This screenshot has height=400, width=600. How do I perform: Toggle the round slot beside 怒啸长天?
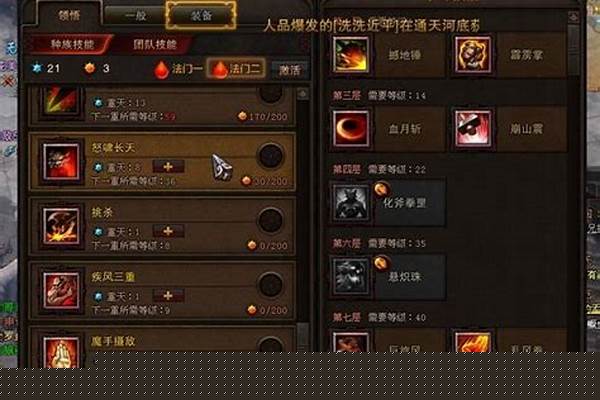271,156
